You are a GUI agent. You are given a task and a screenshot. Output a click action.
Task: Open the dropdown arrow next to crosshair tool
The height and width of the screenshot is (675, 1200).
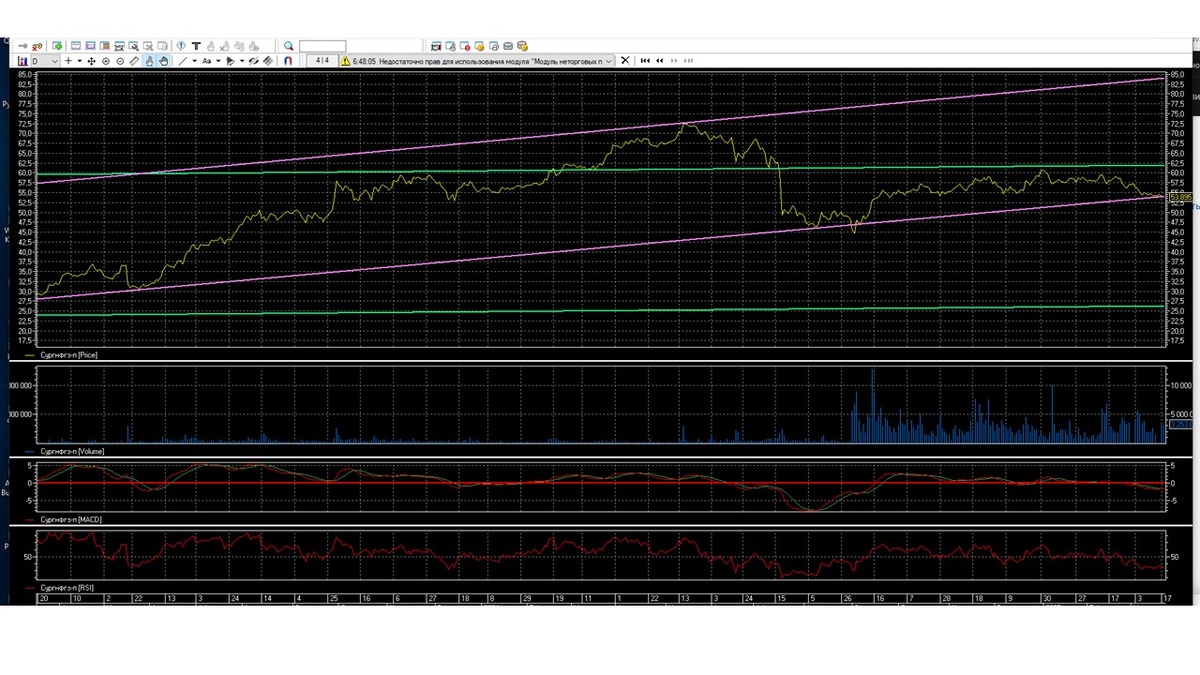[x=79, y=61]
